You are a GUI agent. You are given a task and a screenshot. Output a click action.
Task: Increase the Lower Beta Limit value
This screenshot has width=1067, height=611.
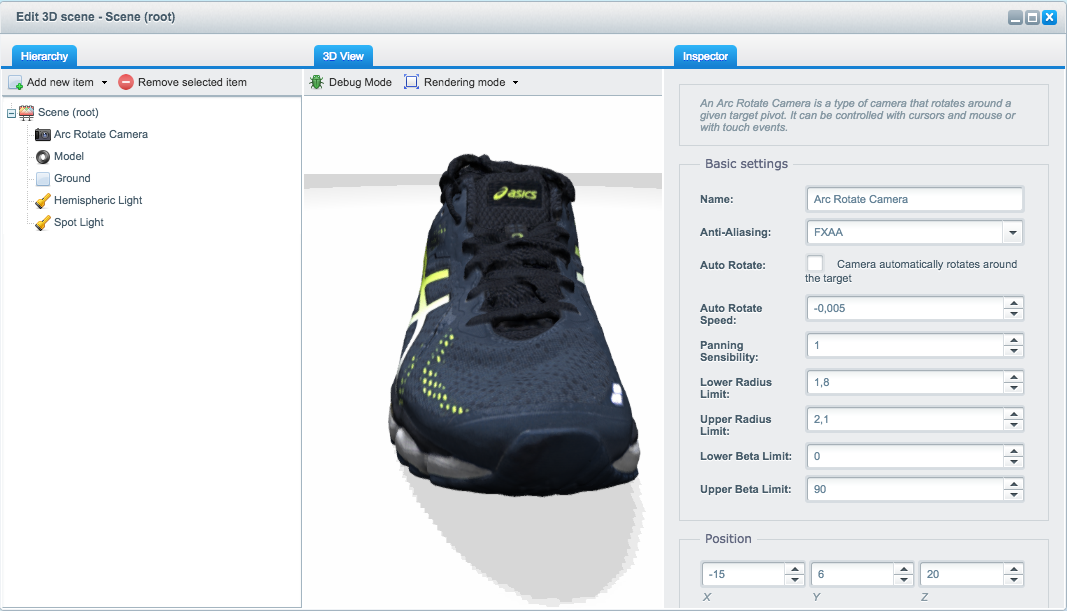(x=1014, y=451)
